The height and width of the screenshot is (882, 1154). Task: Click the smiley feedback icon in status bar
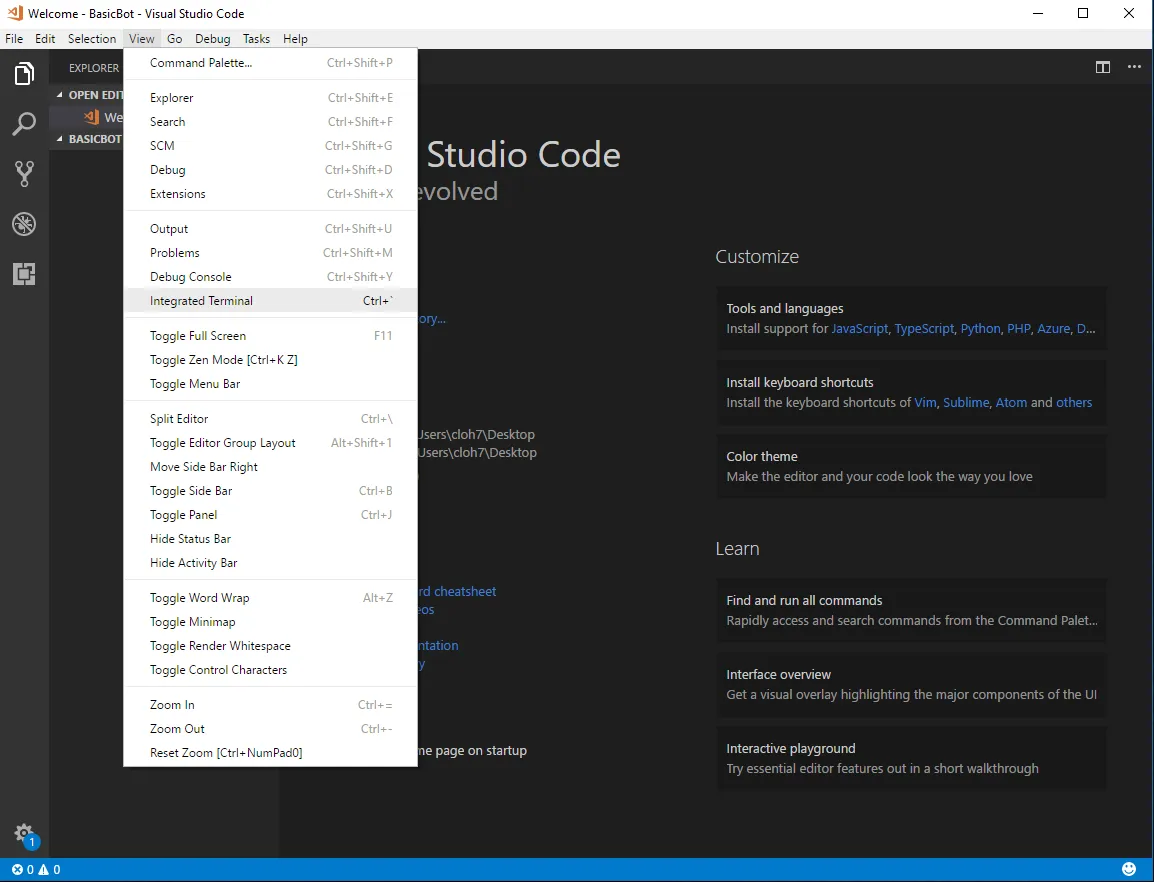[x=1129, y=869]
